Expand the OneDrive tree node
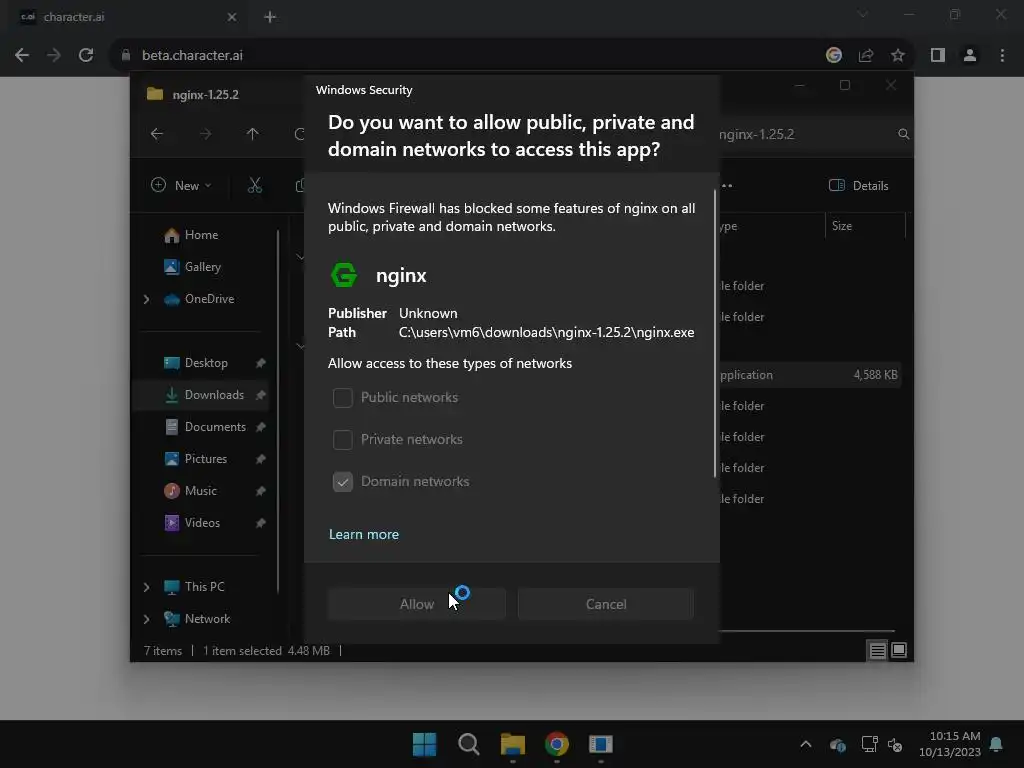This screenshot has height=768, width=1024. pyautogui.click(x=146, y=299)
